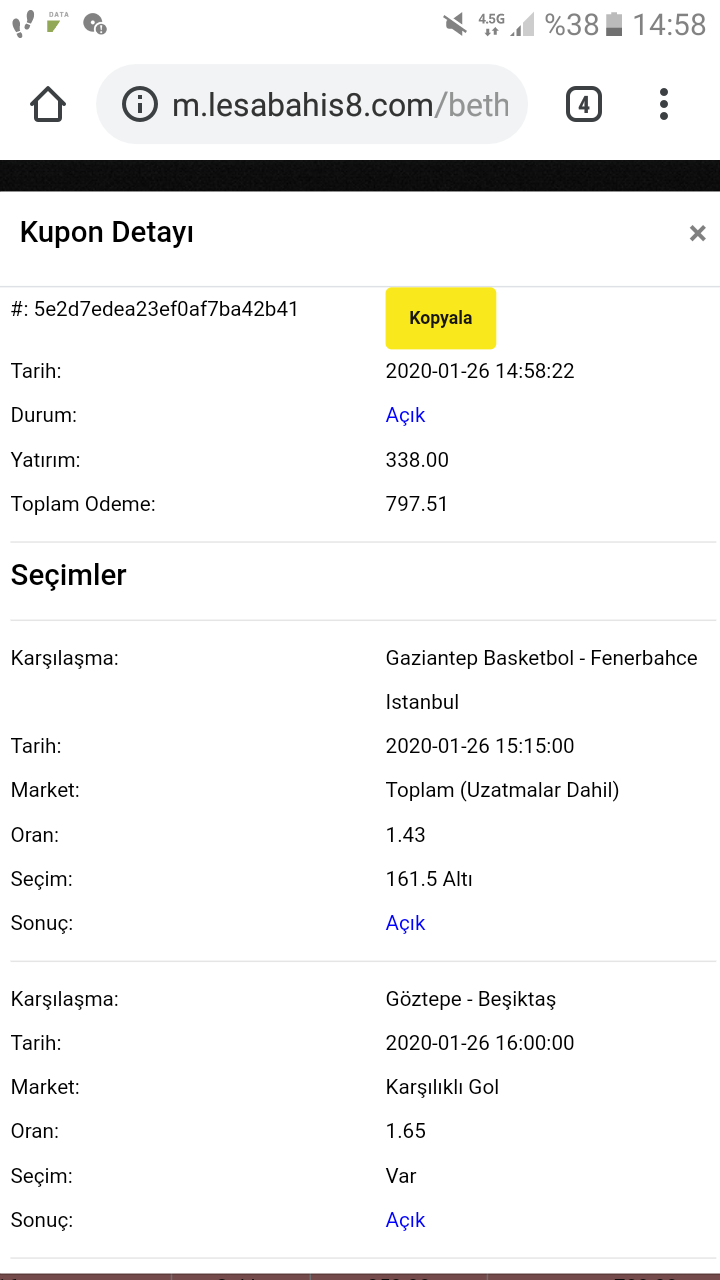Image resolution: width=720 pixels, height=1280 pixels.
Task: Tap the Gaziantep Basketbol - Fenerbahce match name
Action: click(x=541, y=680)
